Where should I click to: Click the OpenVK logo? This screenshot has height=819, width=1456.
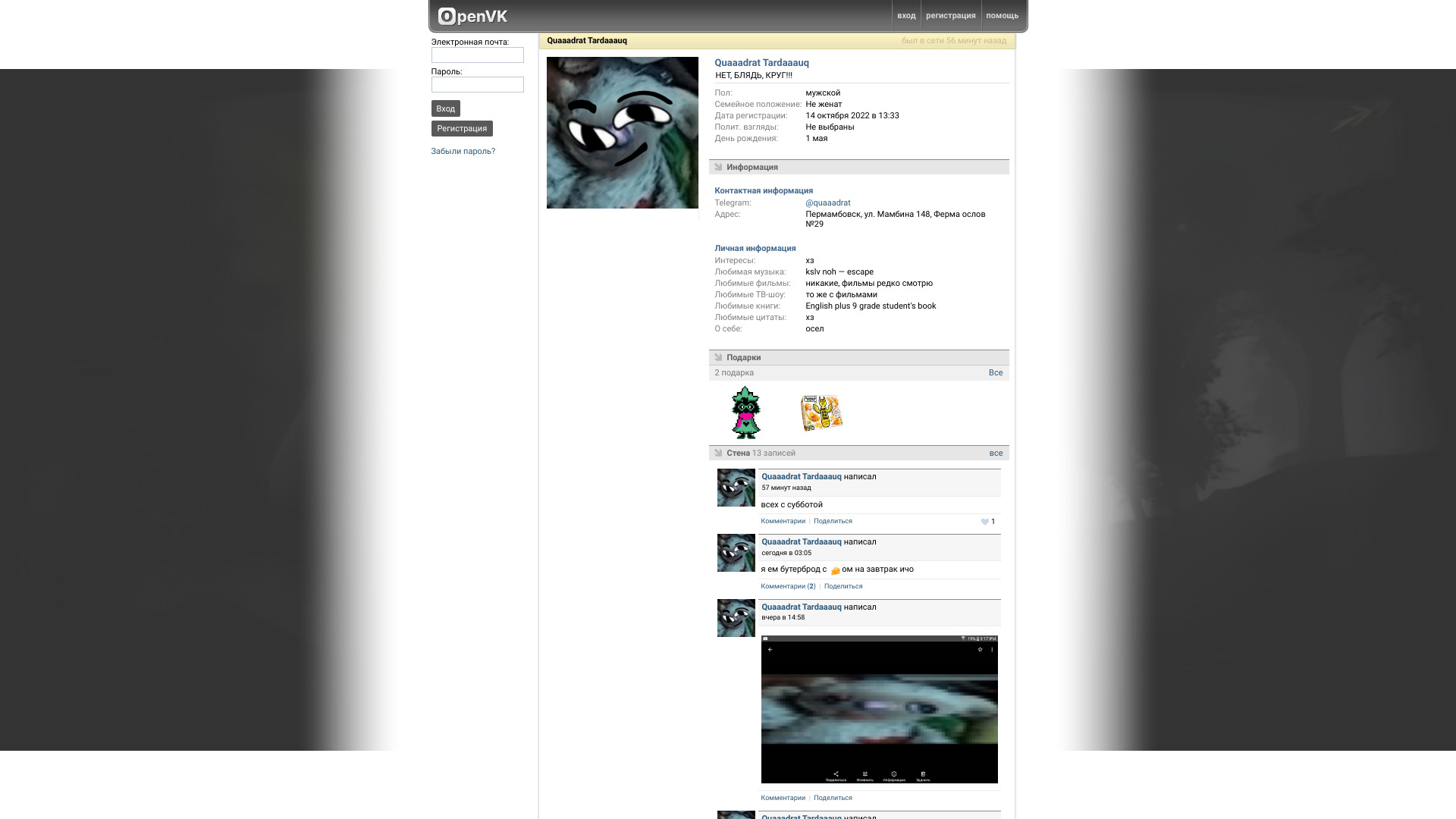point(472,16)
